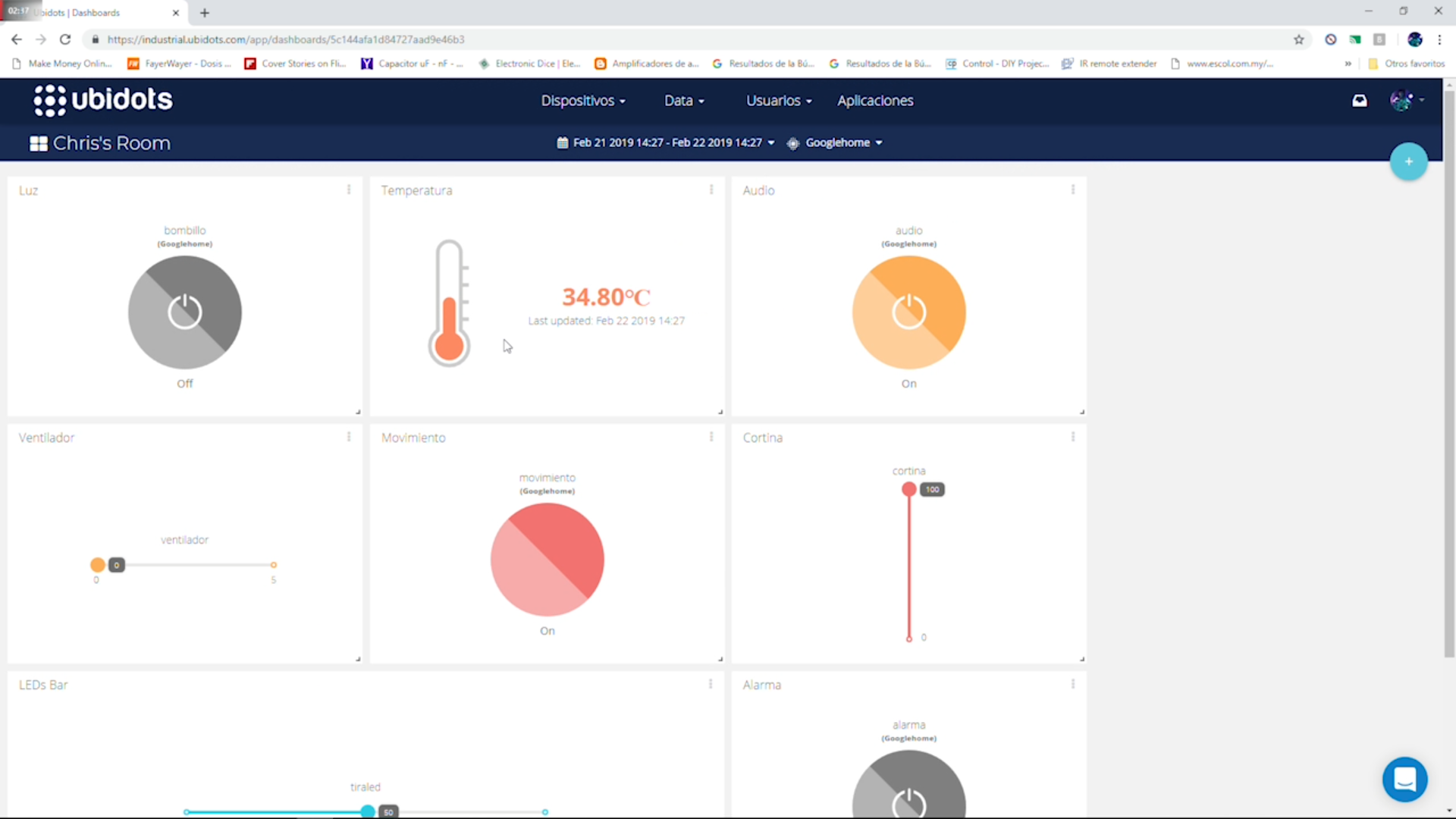Image resolution: width=1456 pixels, height=819 pixels.
Task: Reload the page
Action: 65,39
